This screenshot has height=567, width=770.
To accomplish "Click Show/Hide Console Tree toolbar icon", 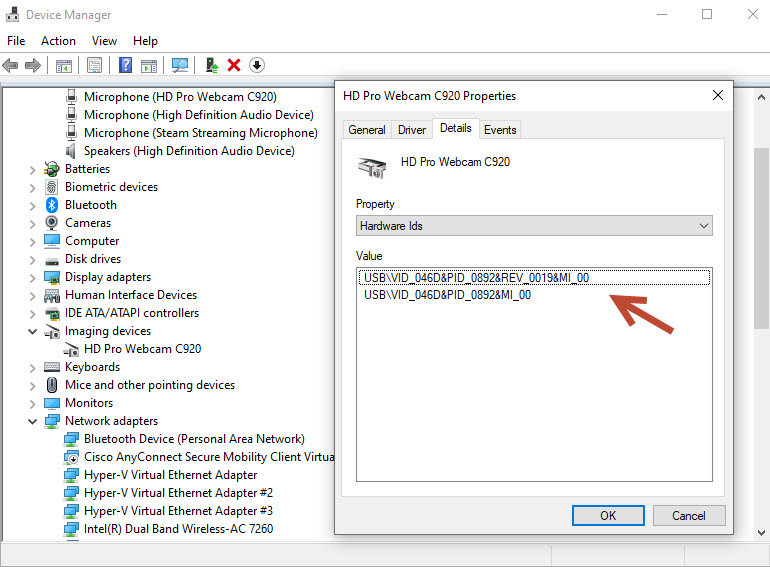I will click(x=64, y=65).
